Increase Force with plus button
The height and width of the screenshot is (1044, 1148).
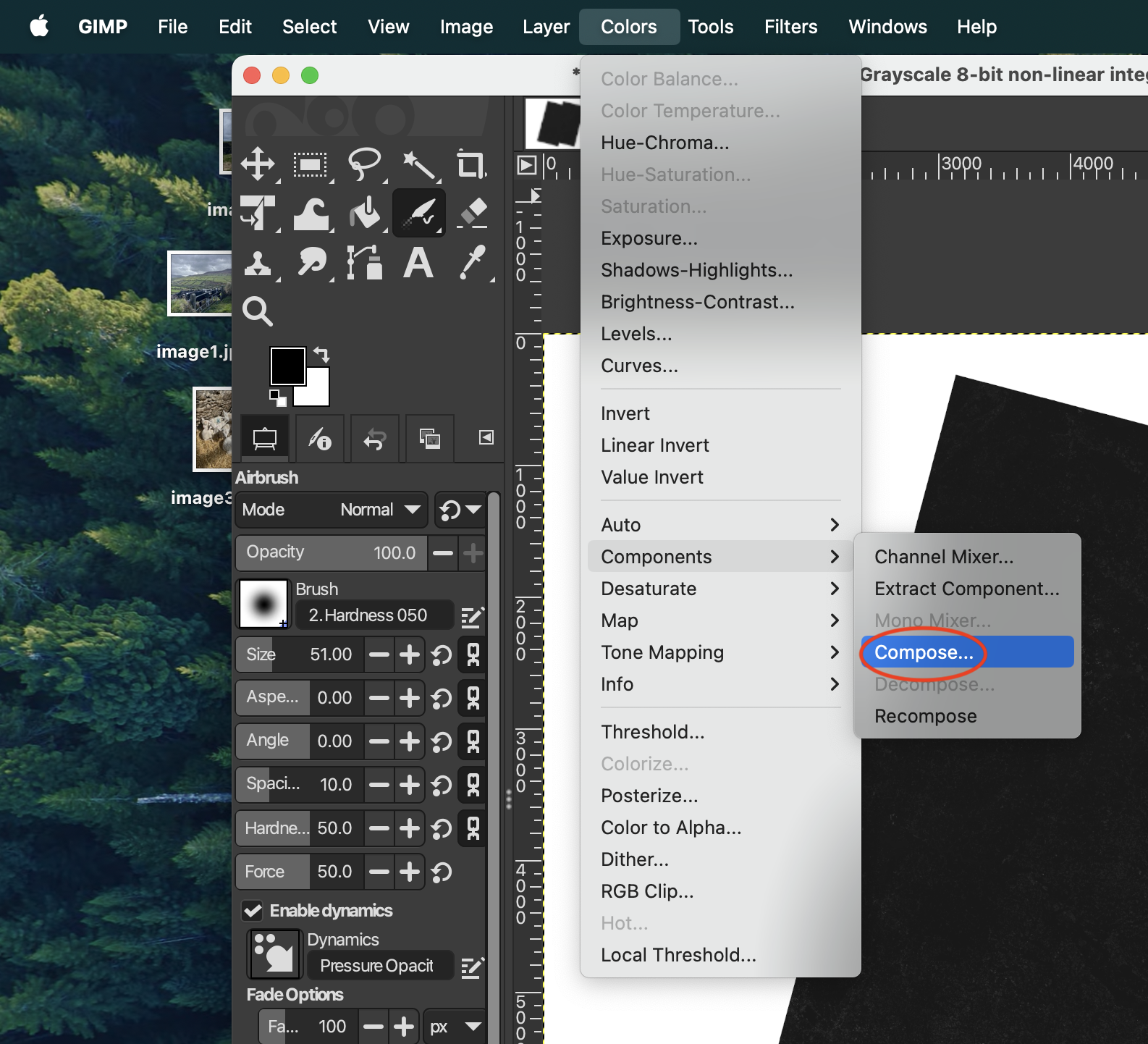click(410, 872)
